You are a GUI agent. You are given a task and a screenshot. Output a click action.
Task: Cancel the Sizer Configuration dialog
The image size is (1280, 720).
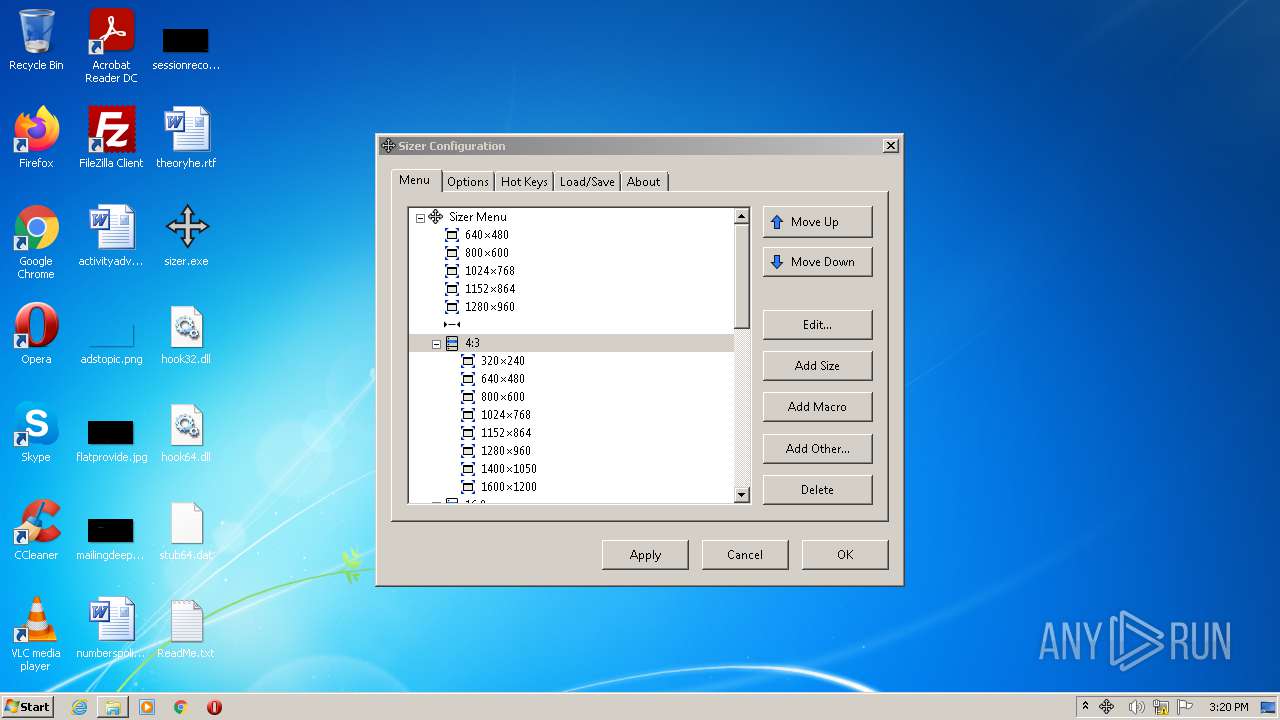pyautogui.click(x=745, y=555)
